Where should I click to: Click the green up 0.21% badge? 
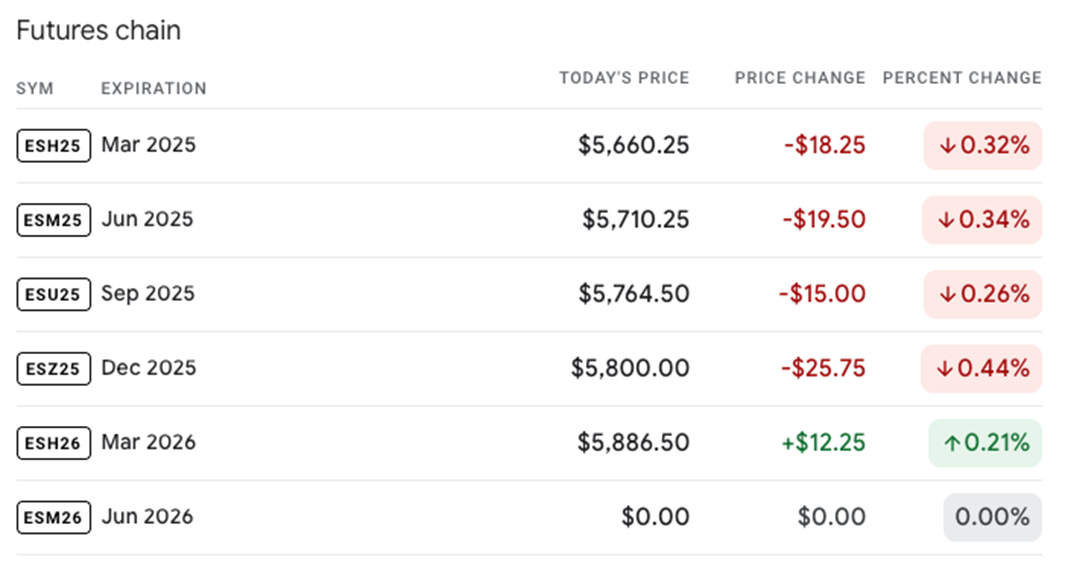984,442
